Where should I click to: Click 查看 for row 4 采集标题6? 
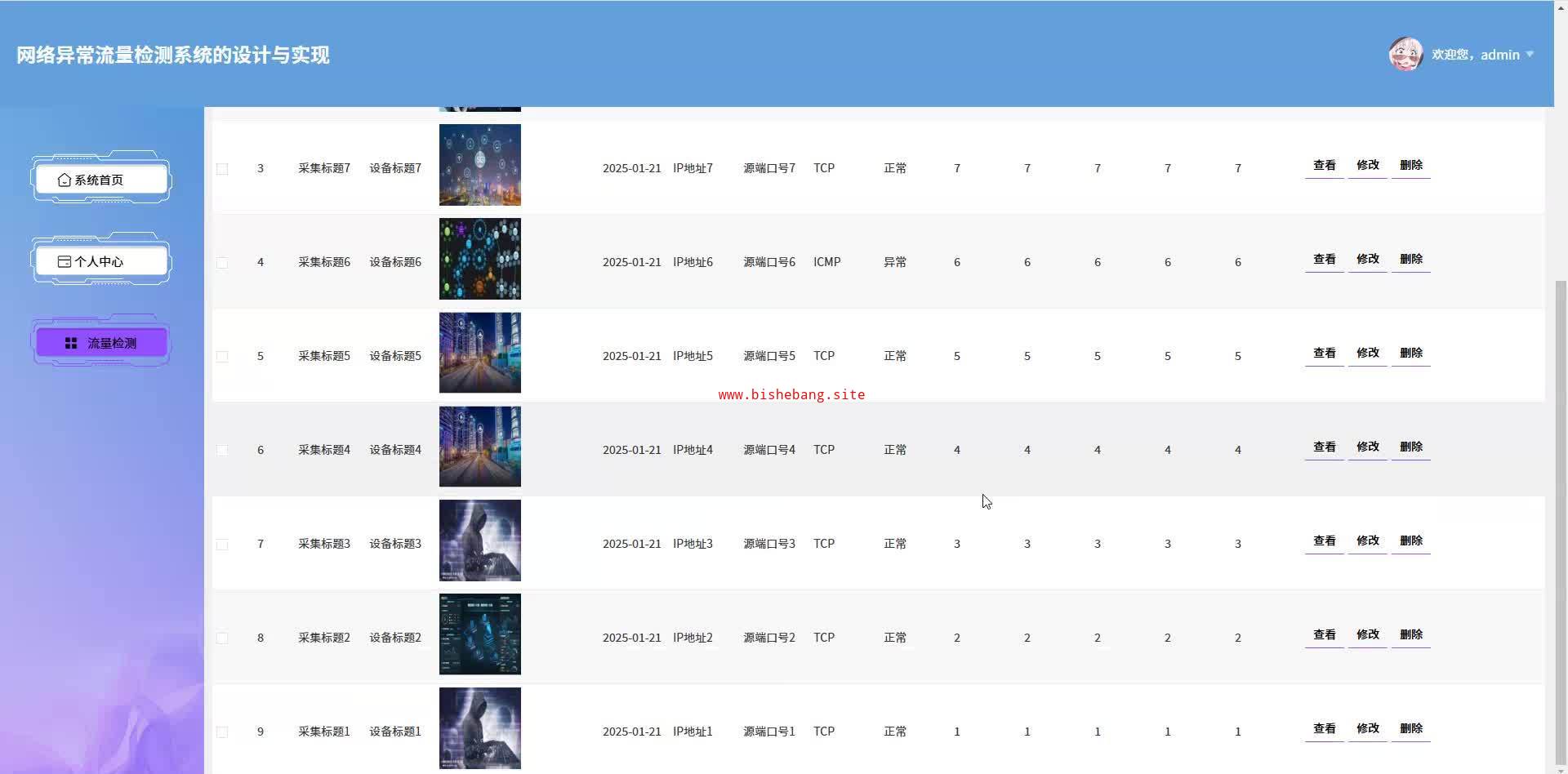tap(1325, 259)
